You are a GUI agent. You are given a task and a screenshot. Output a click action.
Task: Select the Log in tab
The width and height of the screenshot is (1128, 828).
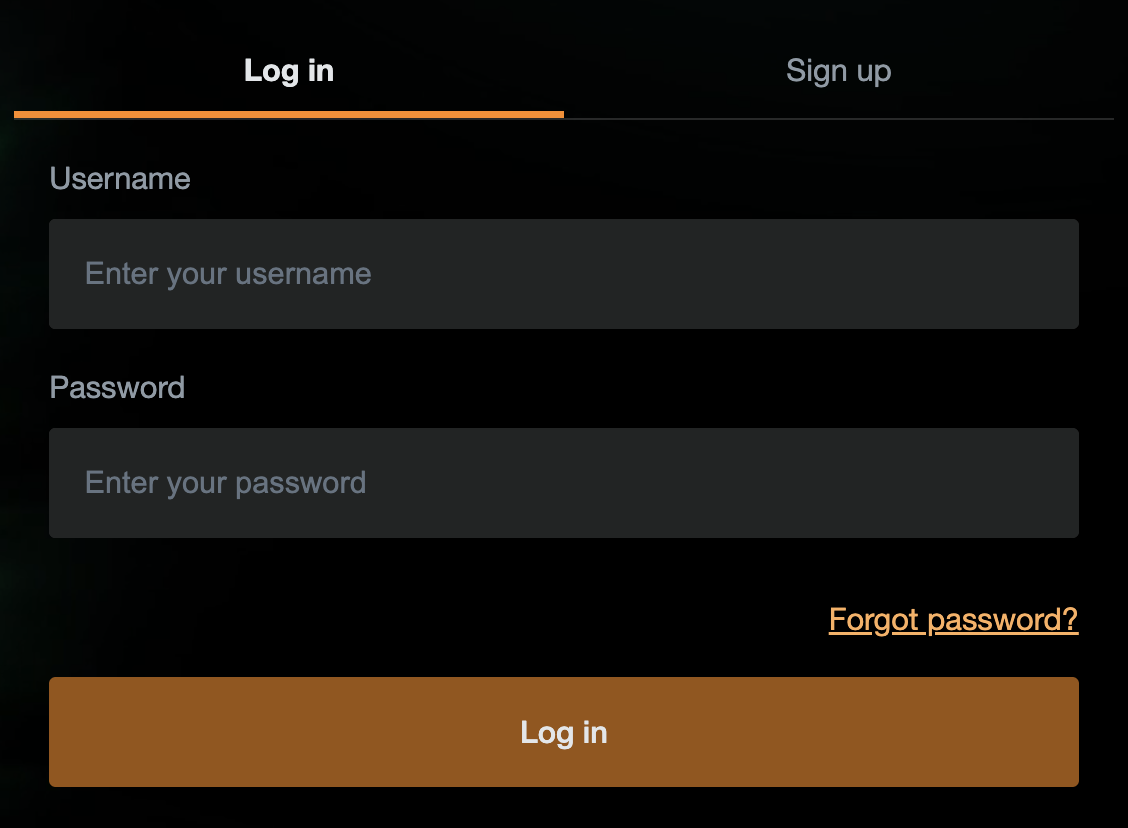tap(289, 71)
